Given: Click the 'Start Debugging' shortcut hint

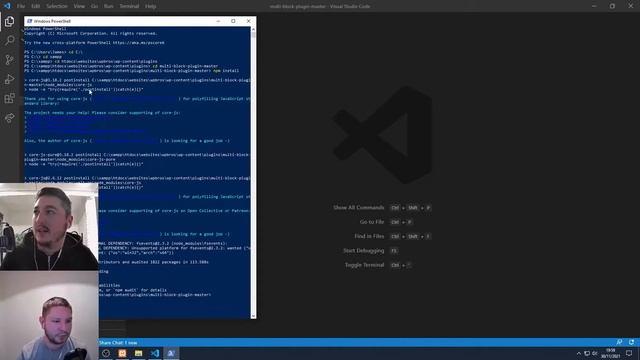Looking at the screenshot, I should (370, 251).
